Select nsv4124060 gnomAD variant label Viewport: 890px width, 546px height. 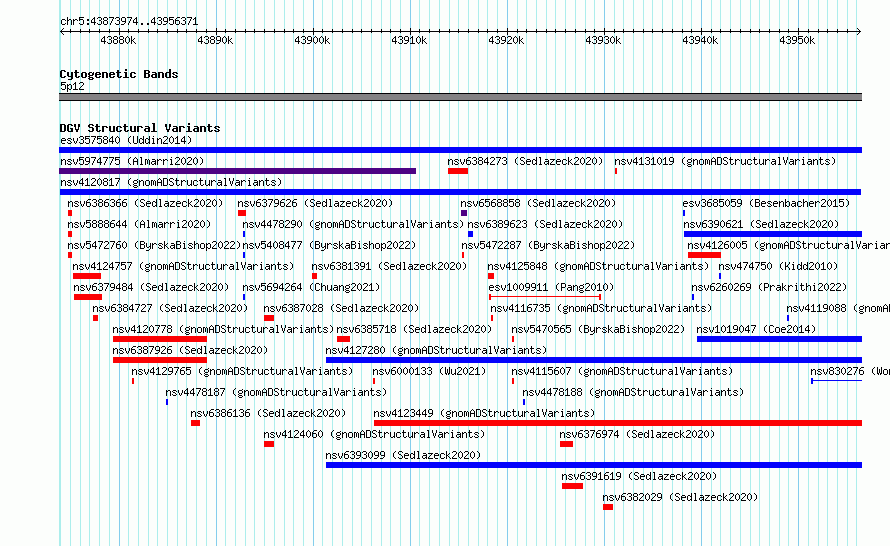coord(375,434)
